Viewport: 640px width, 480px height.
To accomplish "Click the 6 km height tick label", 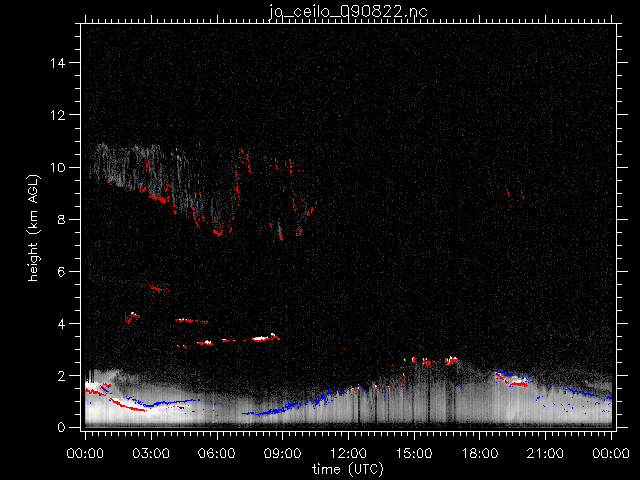I will click(67, 271).
